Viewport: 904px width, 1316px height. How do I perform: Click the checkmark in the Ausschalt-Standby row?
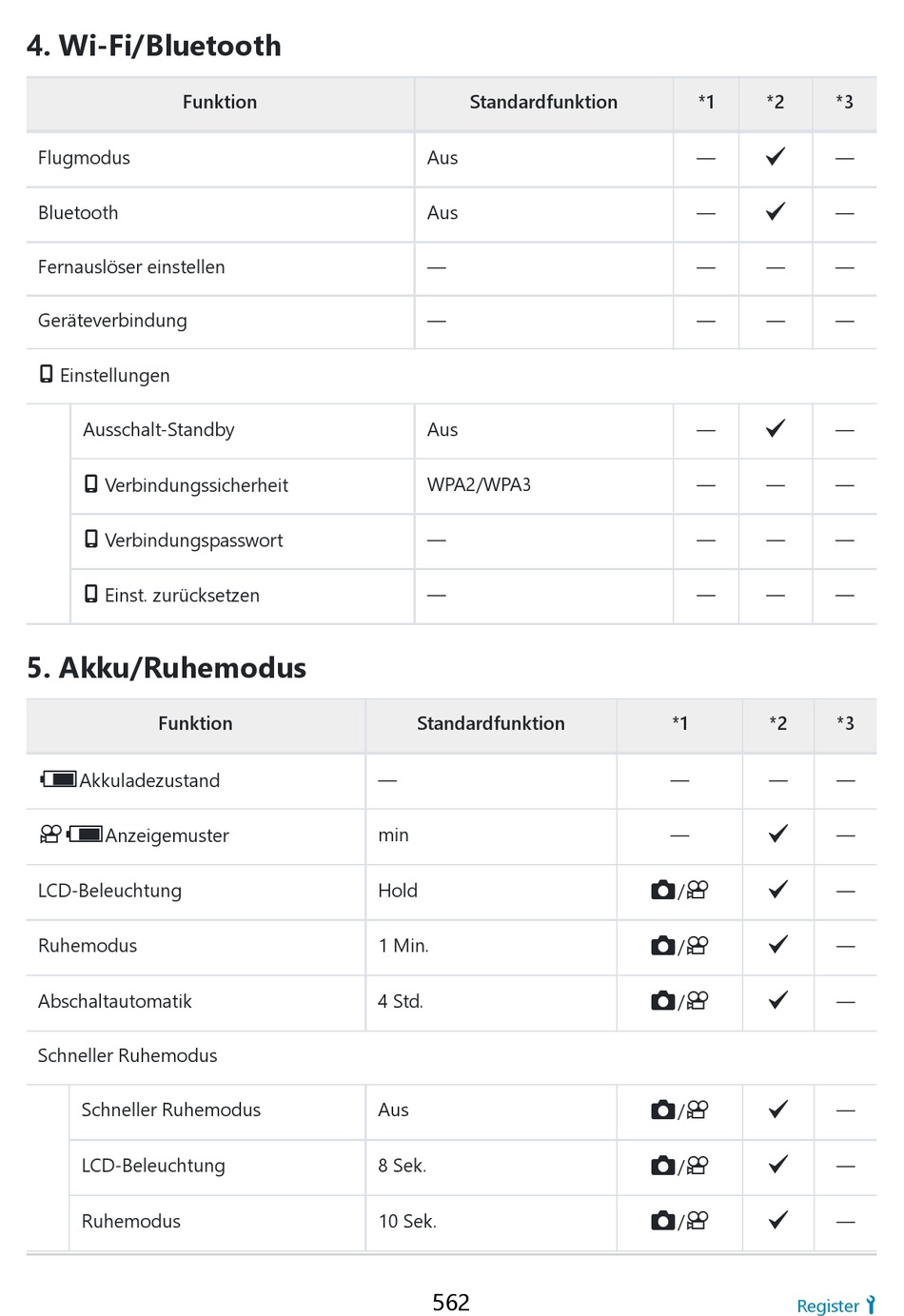pos(776,429)
